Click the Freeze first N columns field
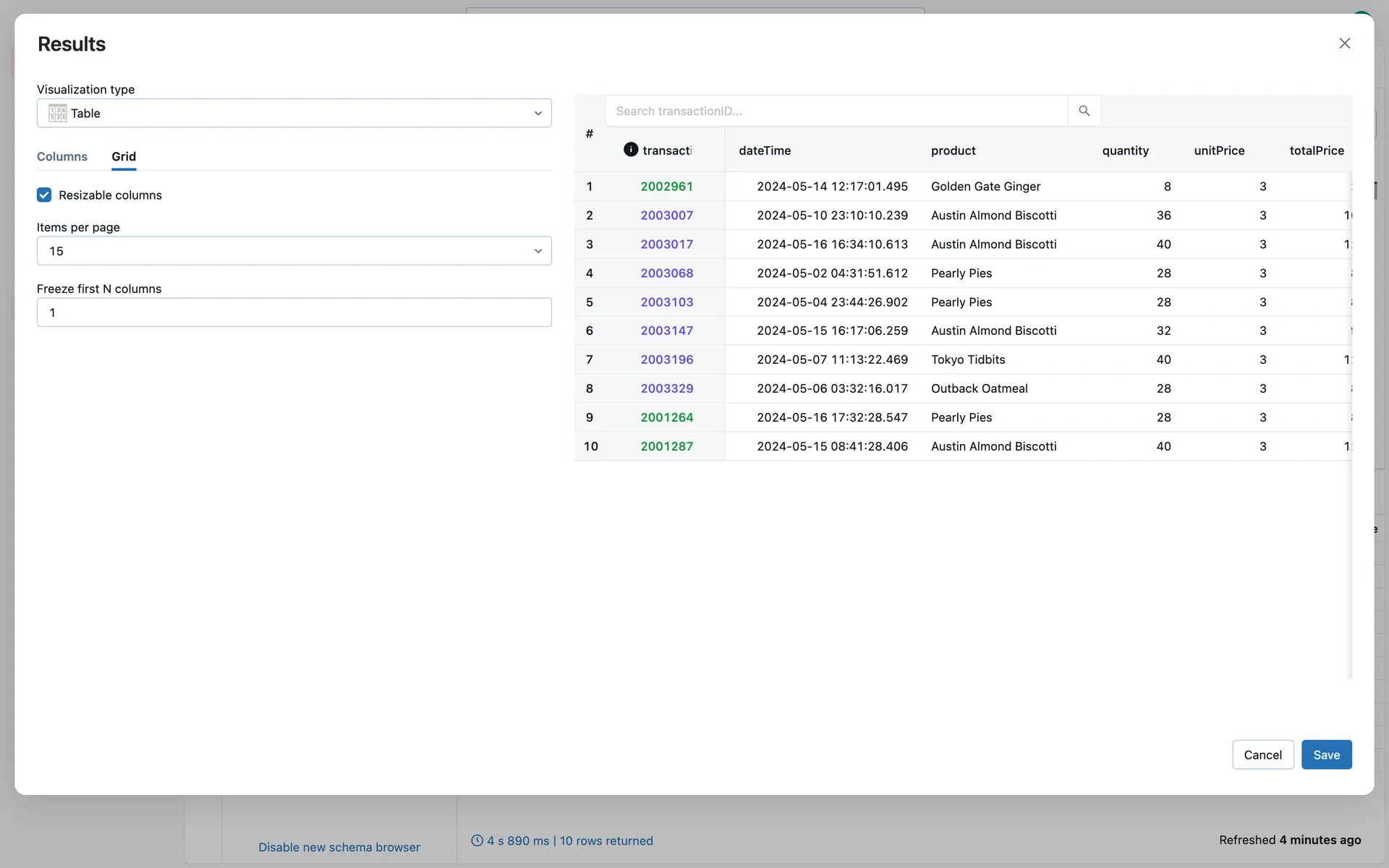This screenshot has height=868, width=1389. [294, 312]
